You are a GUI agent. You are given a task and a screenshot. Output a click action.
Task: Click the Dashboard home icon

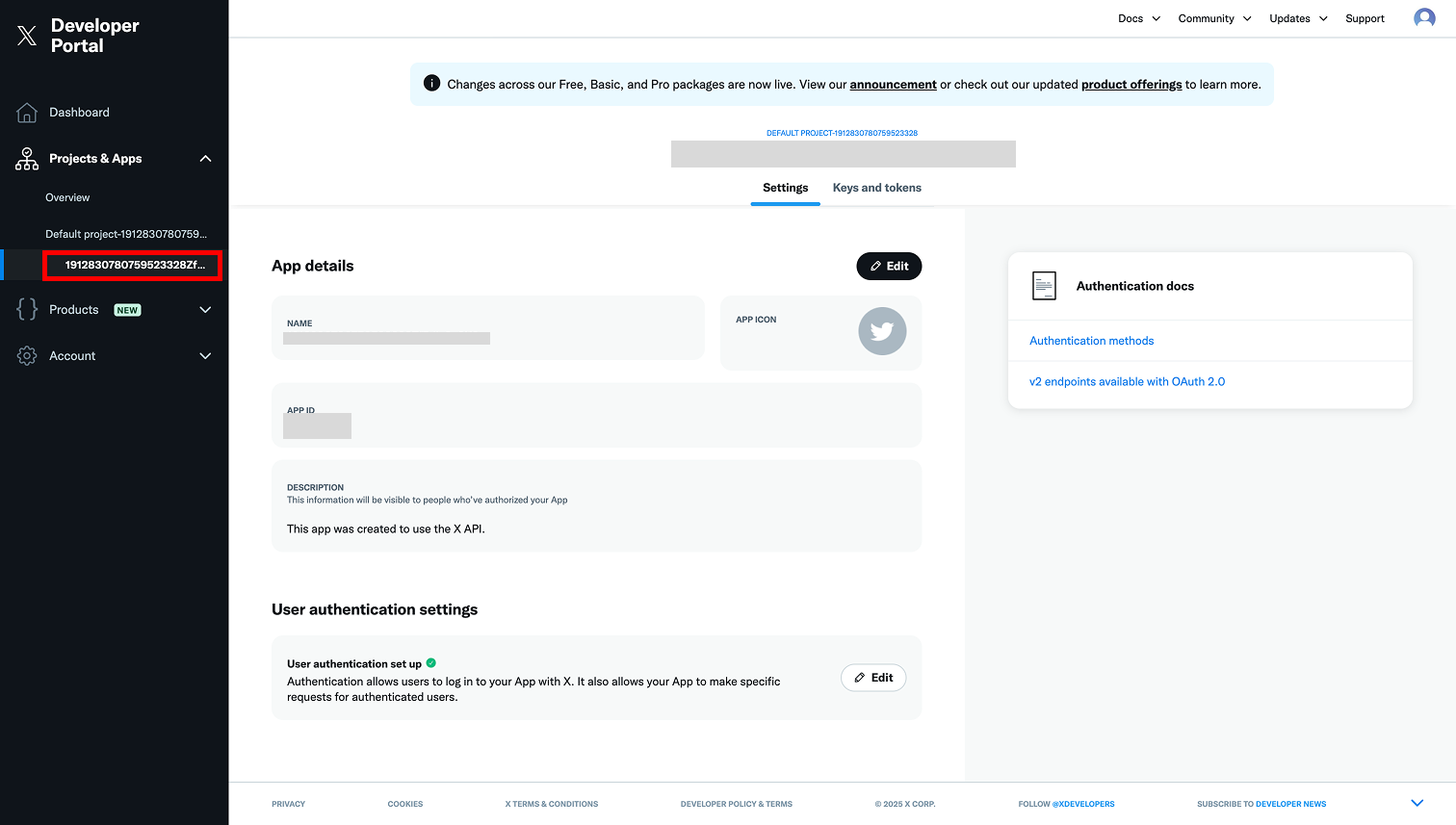tap(27, 113)
